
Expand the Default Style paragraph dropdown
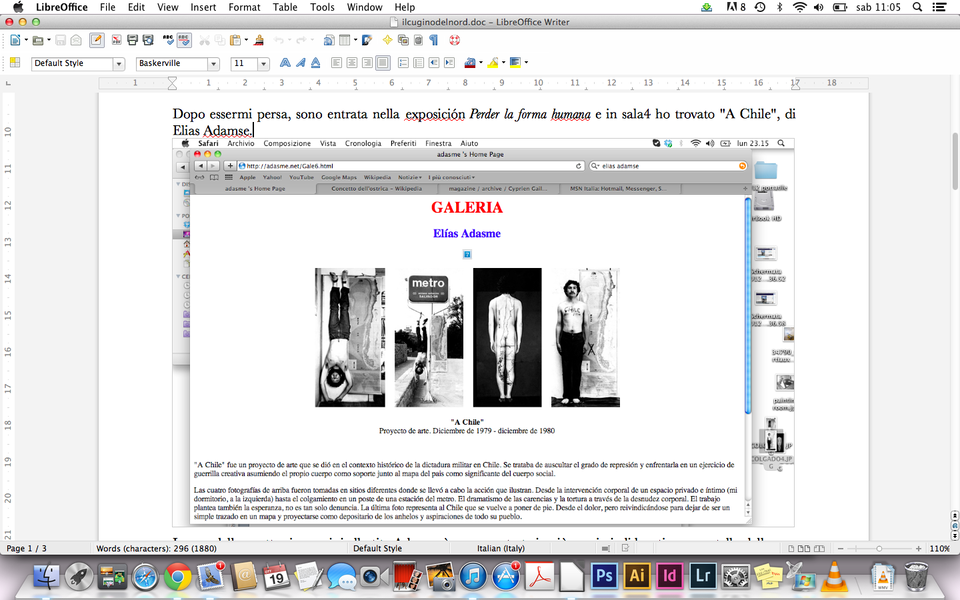[117, 63]
